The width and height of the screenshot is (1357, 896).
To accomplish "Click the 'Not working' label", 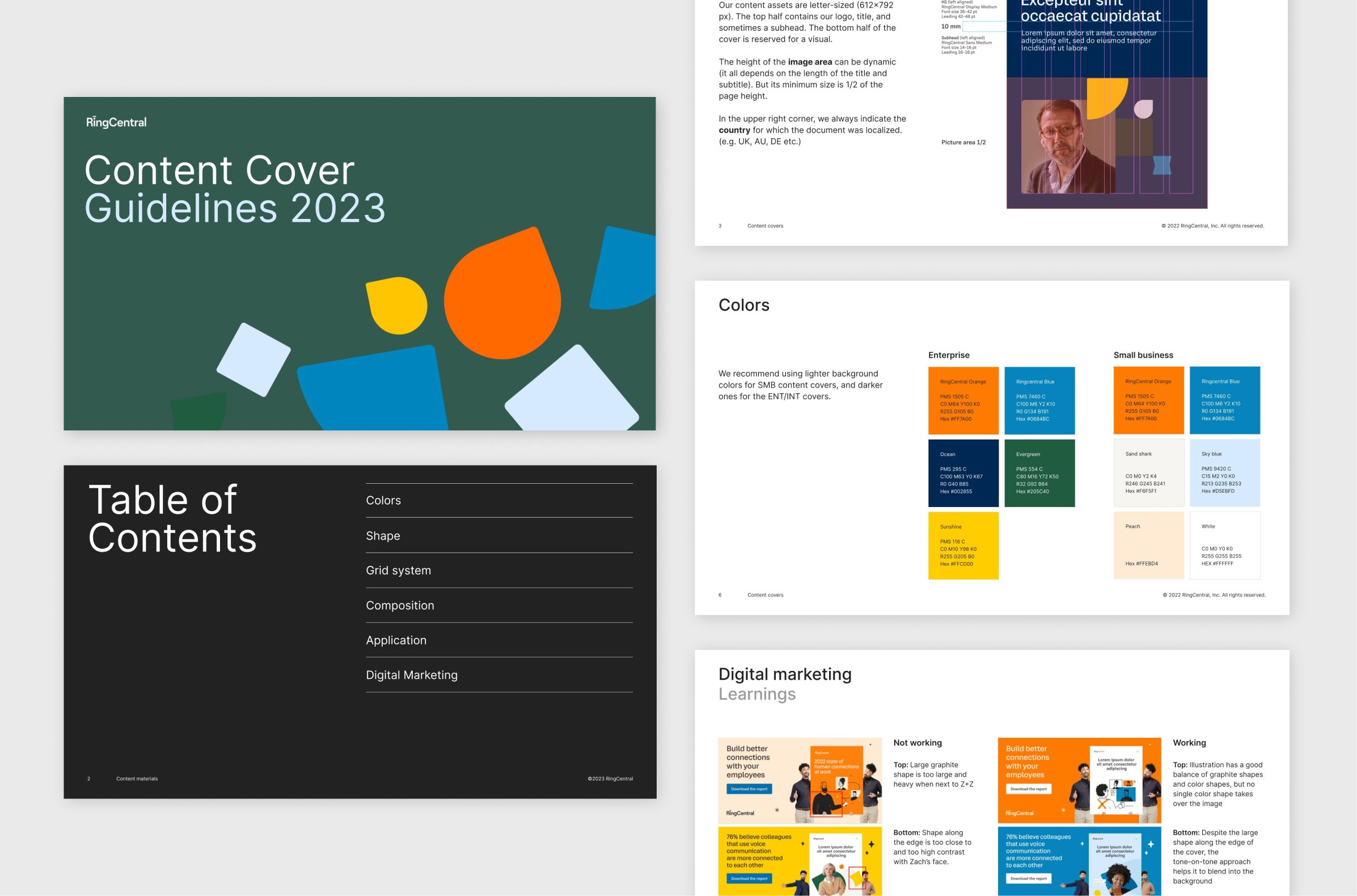I will point(917,743).
